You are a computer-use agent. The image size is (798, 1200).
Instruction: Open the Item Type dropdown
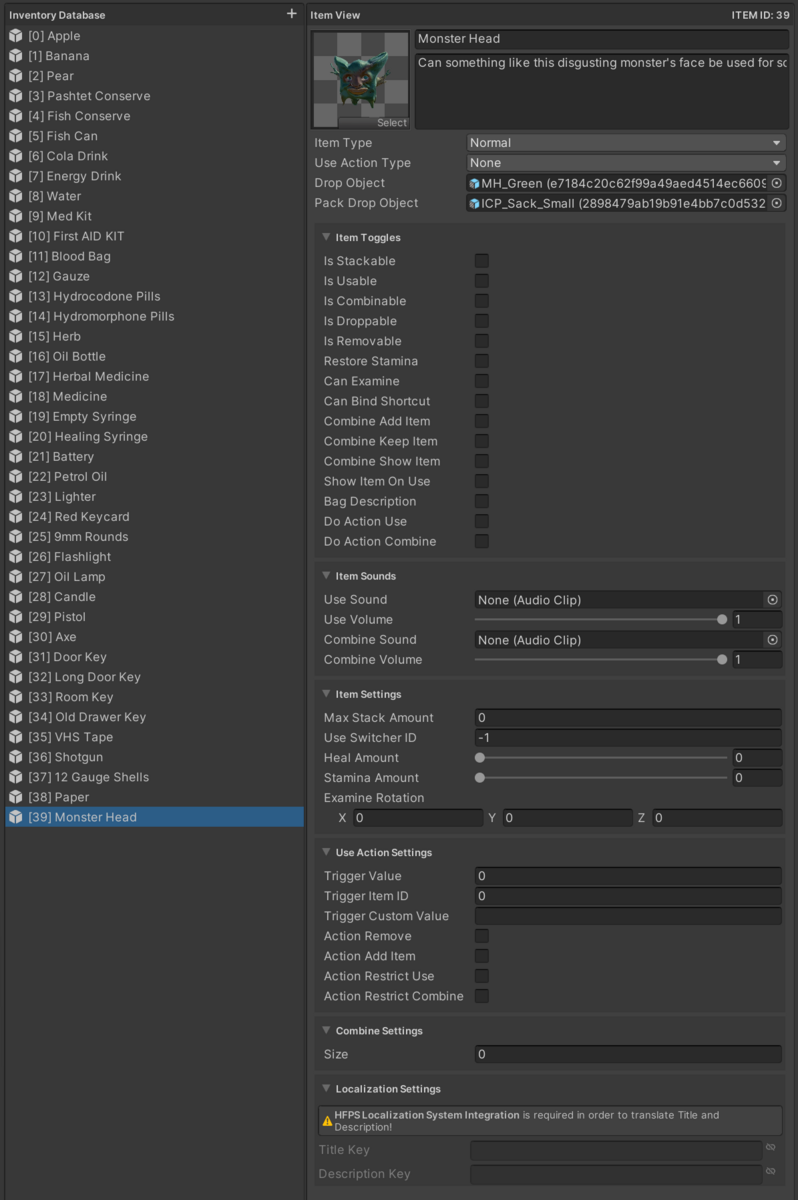(x=626, y=143)
